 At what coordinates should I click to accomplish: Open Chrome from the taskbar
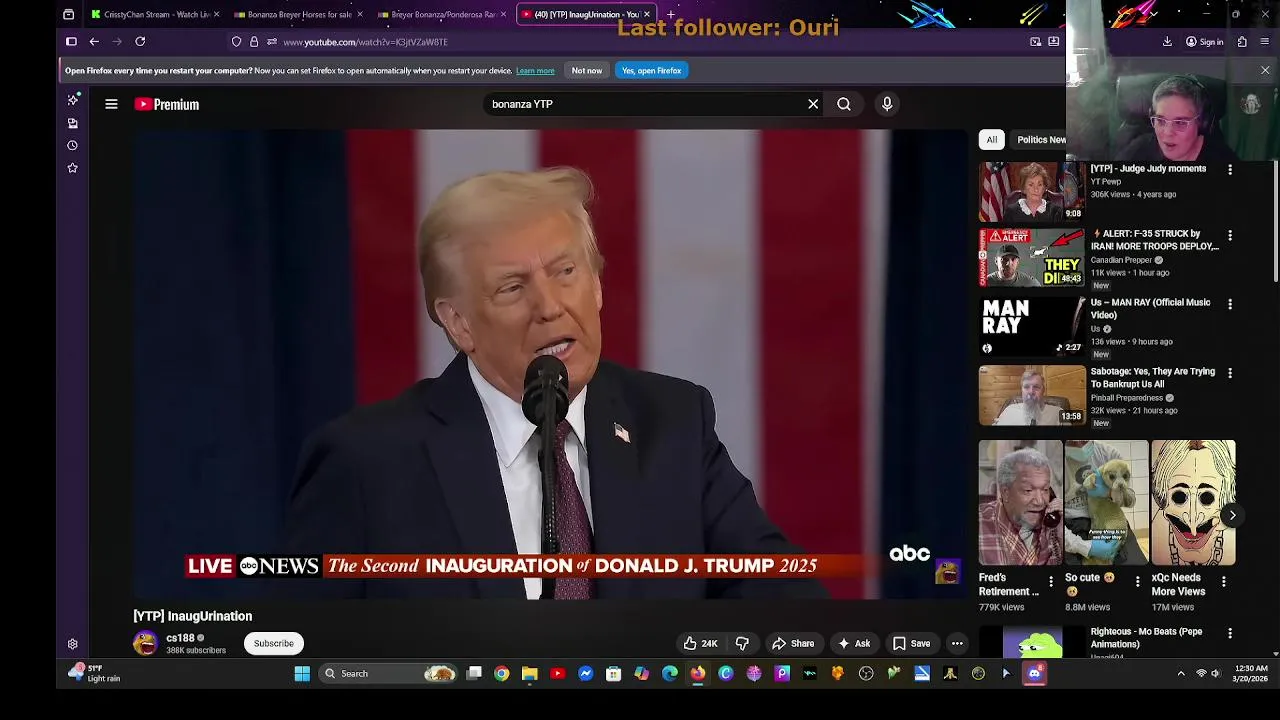(502, 674)
